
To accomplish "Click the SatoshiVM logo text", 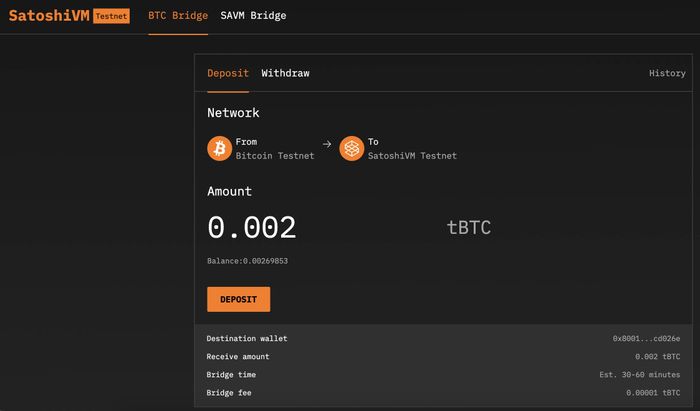I will (x=49, y=16).
